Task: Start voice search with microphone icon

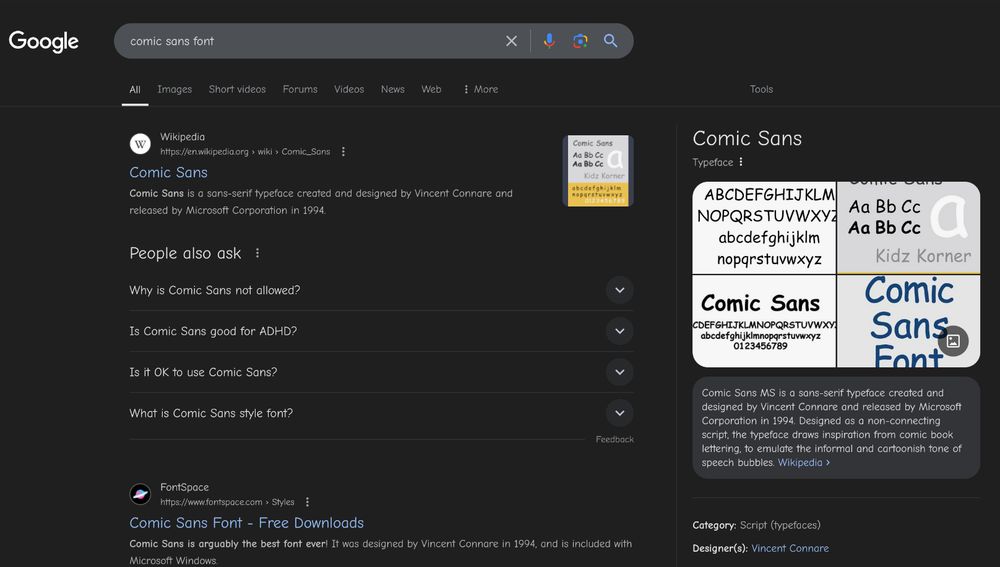Action: [x=549, y=41]
